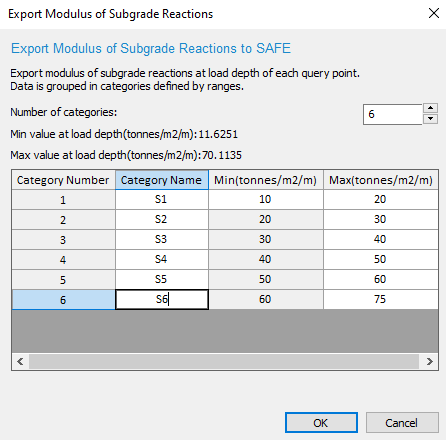
Task: Edit the S3 category name cell
Action: click(162, 239)
